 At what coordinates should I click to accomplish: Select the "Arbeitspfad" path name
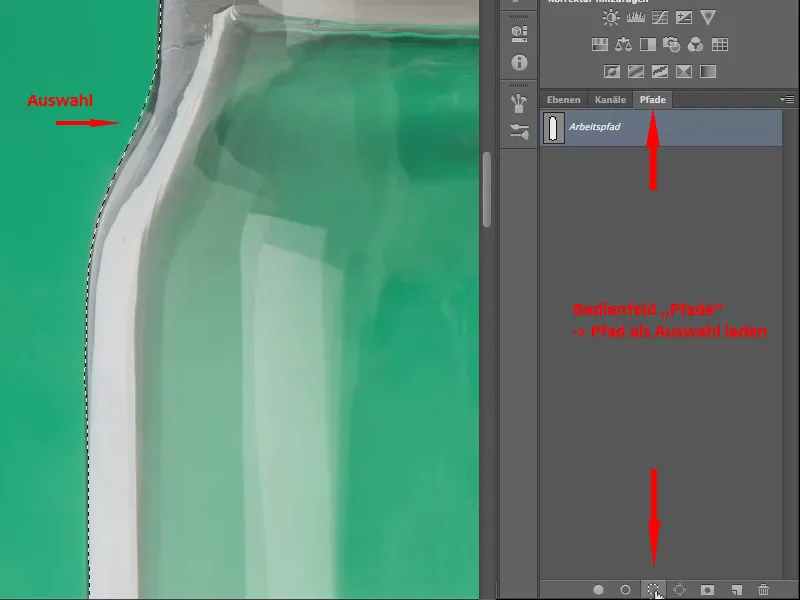coord(595,127)
